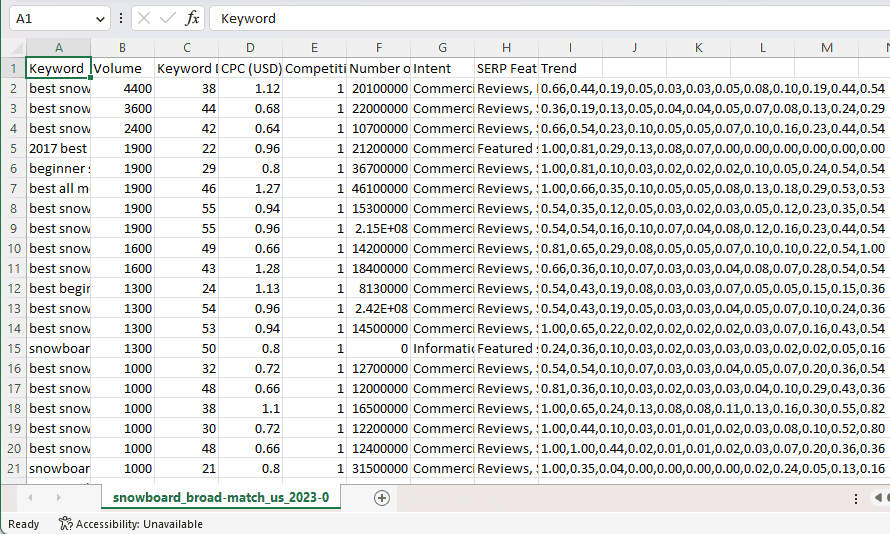Select column L header
This screenshot has width=890, height=534.
coord(762,48)
